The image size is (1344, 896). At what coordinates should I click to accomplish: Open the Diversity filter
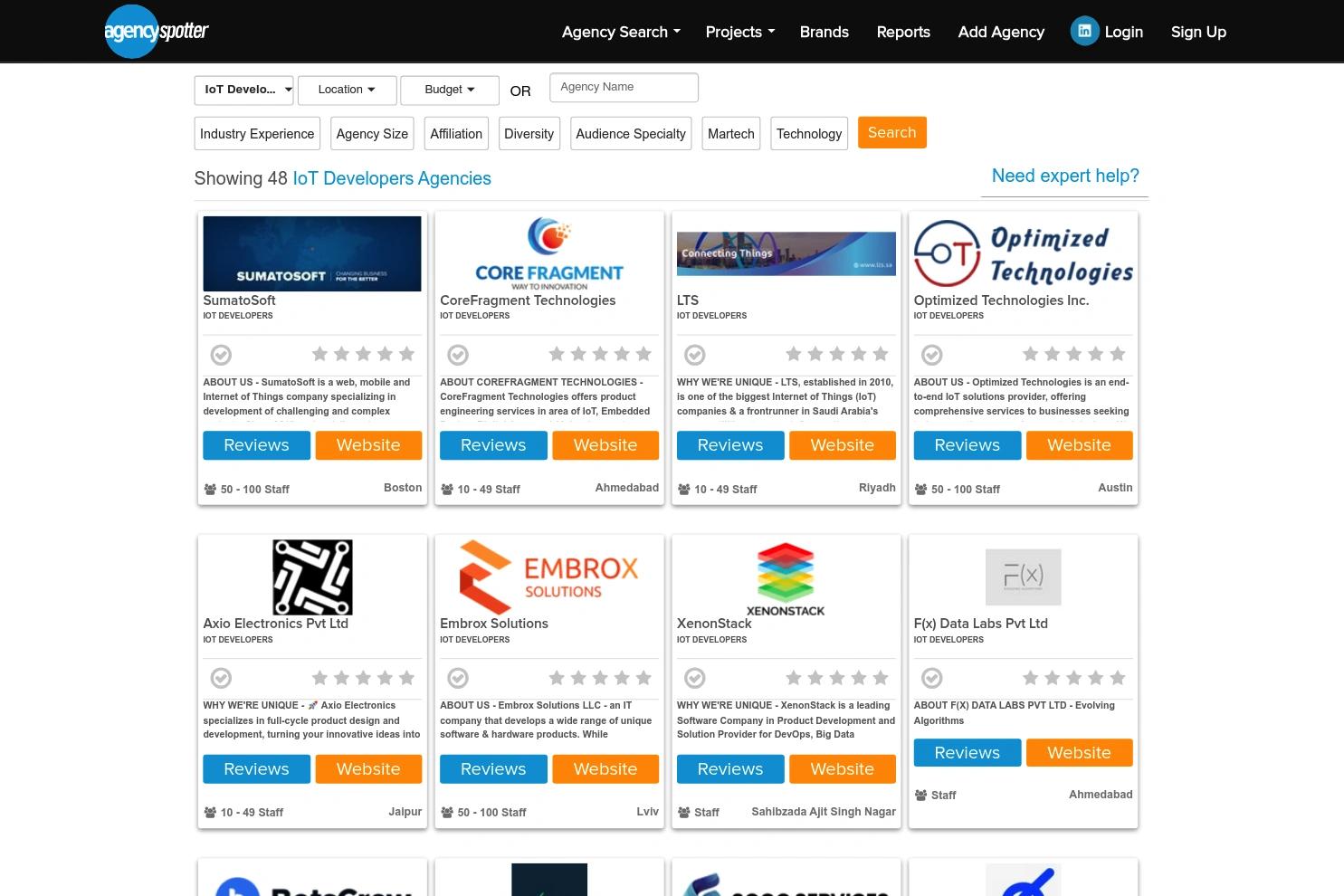coord(529,133)
